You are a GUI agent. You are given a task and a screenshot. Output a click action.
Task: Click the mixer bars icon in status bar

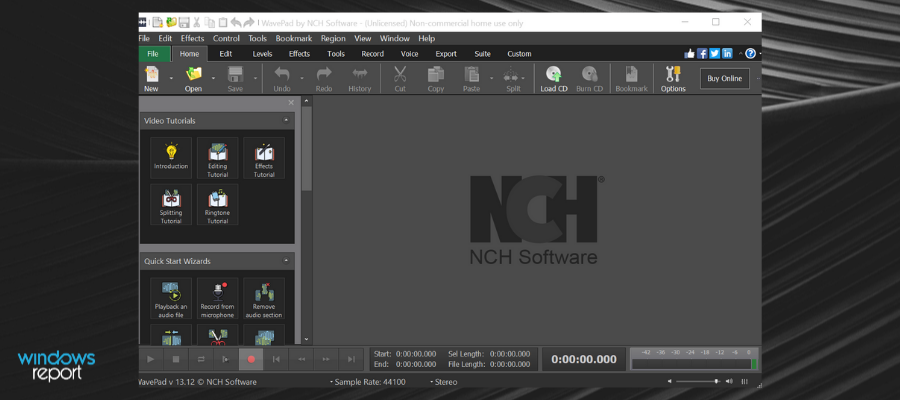pos(744,381)
